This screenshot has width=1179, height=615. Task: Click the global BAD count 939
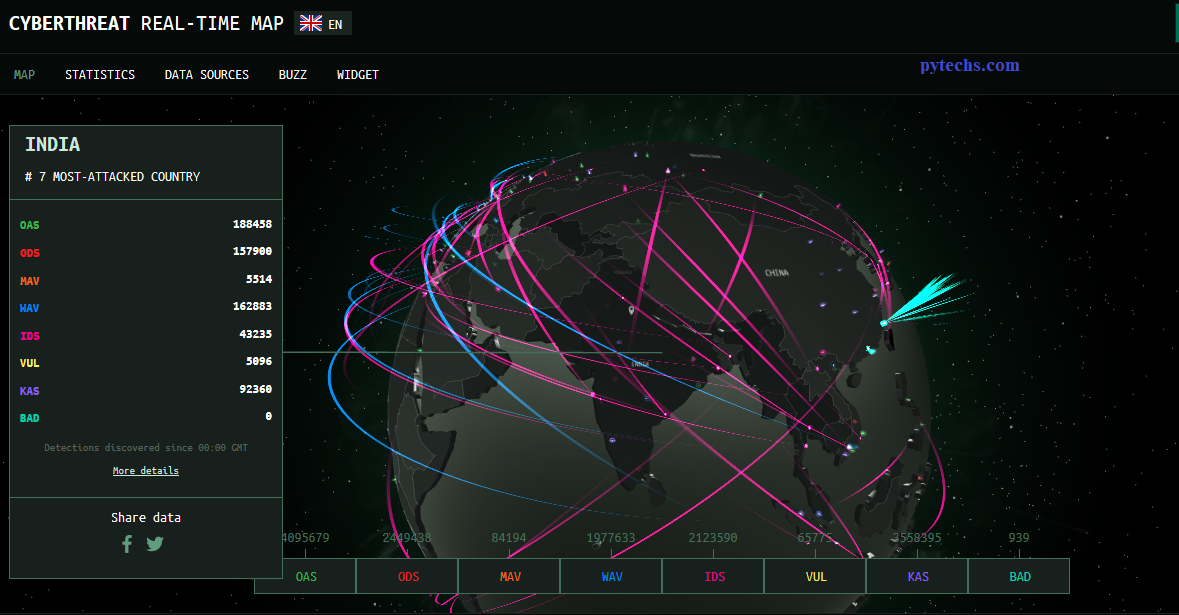click(x=1019, y=538)
